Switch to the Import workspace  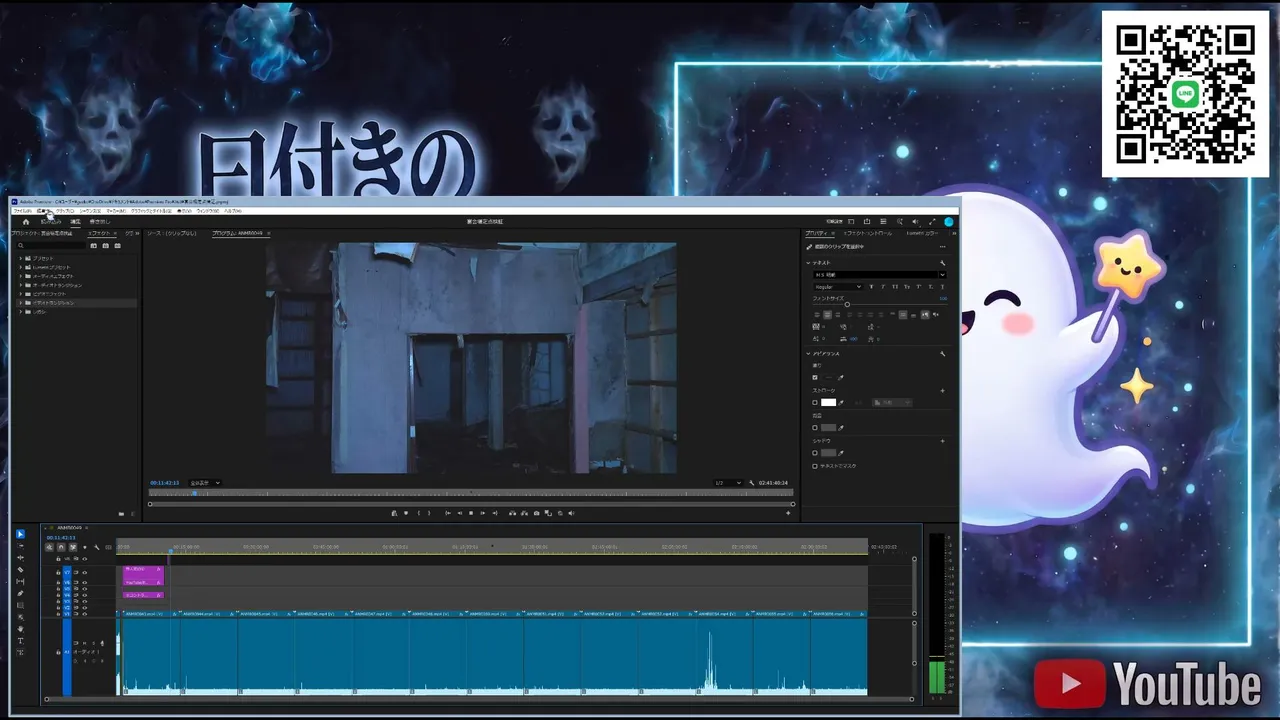(51, 222)
